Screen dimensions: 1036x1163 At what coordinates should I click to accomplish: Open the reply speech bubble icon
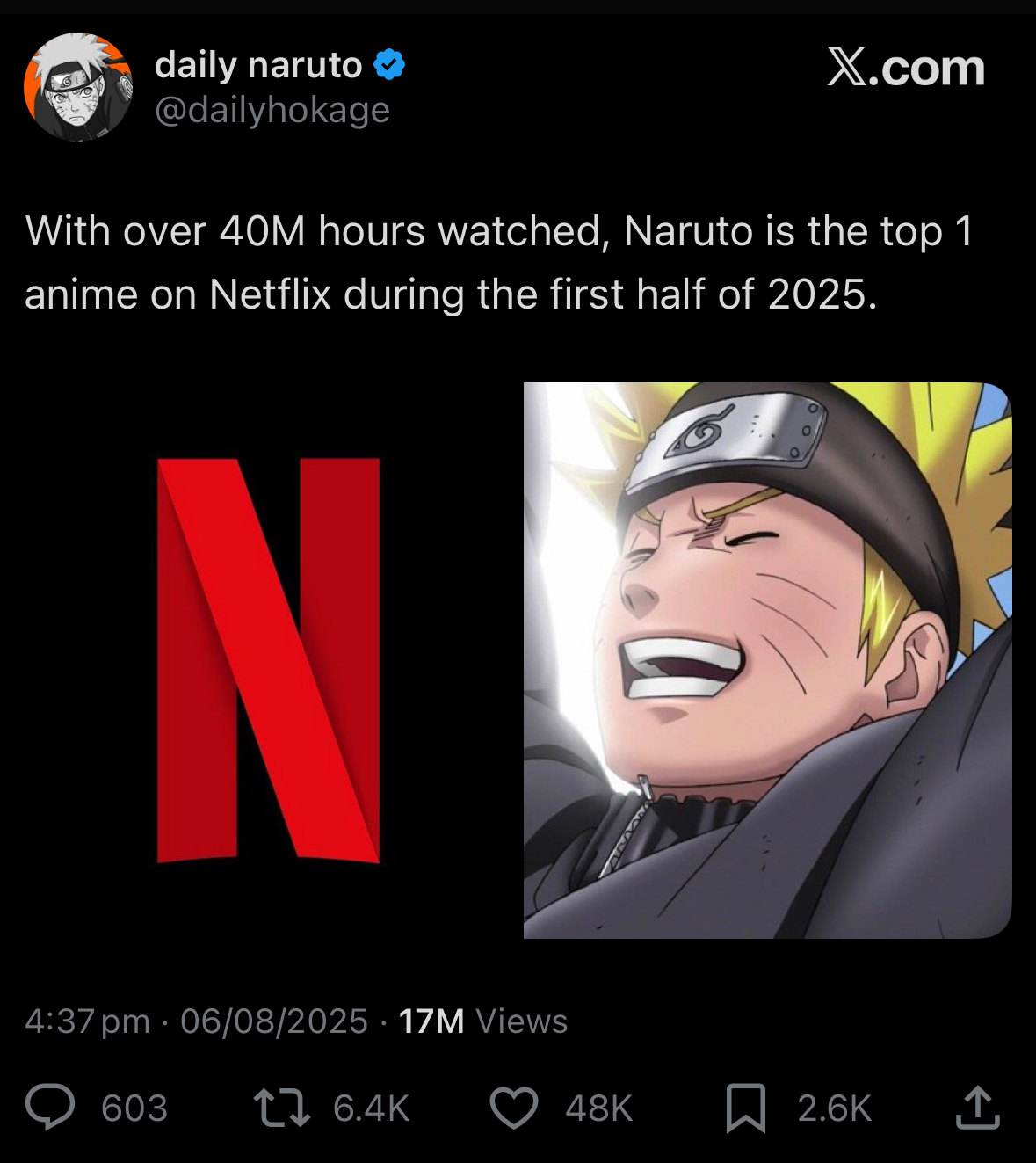(50, 1107)
